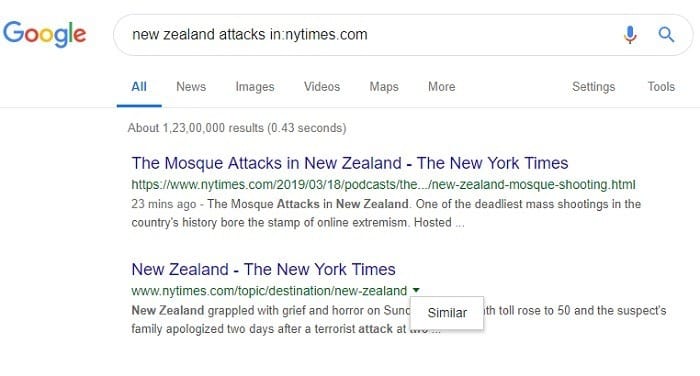The image size is (700, 376).
Task: Select the All results tab
Action: (139, 87)
